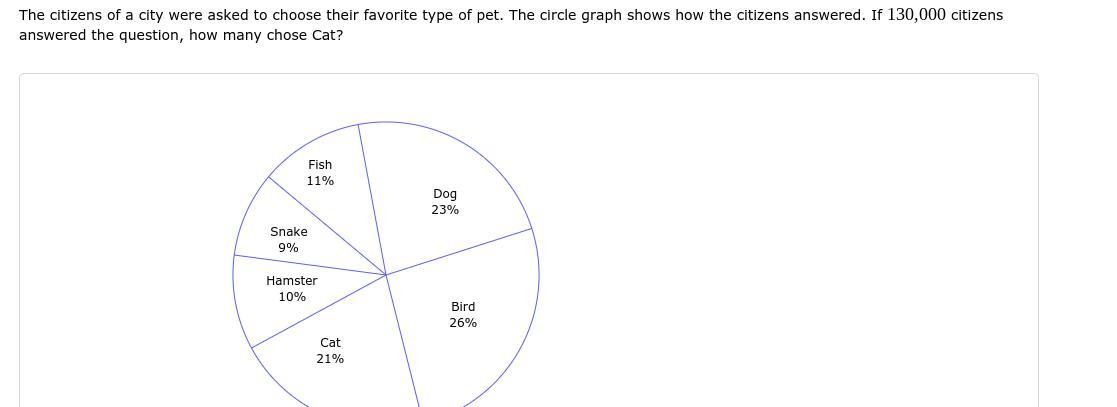Click the center point of the pie chart

[386, 275]
